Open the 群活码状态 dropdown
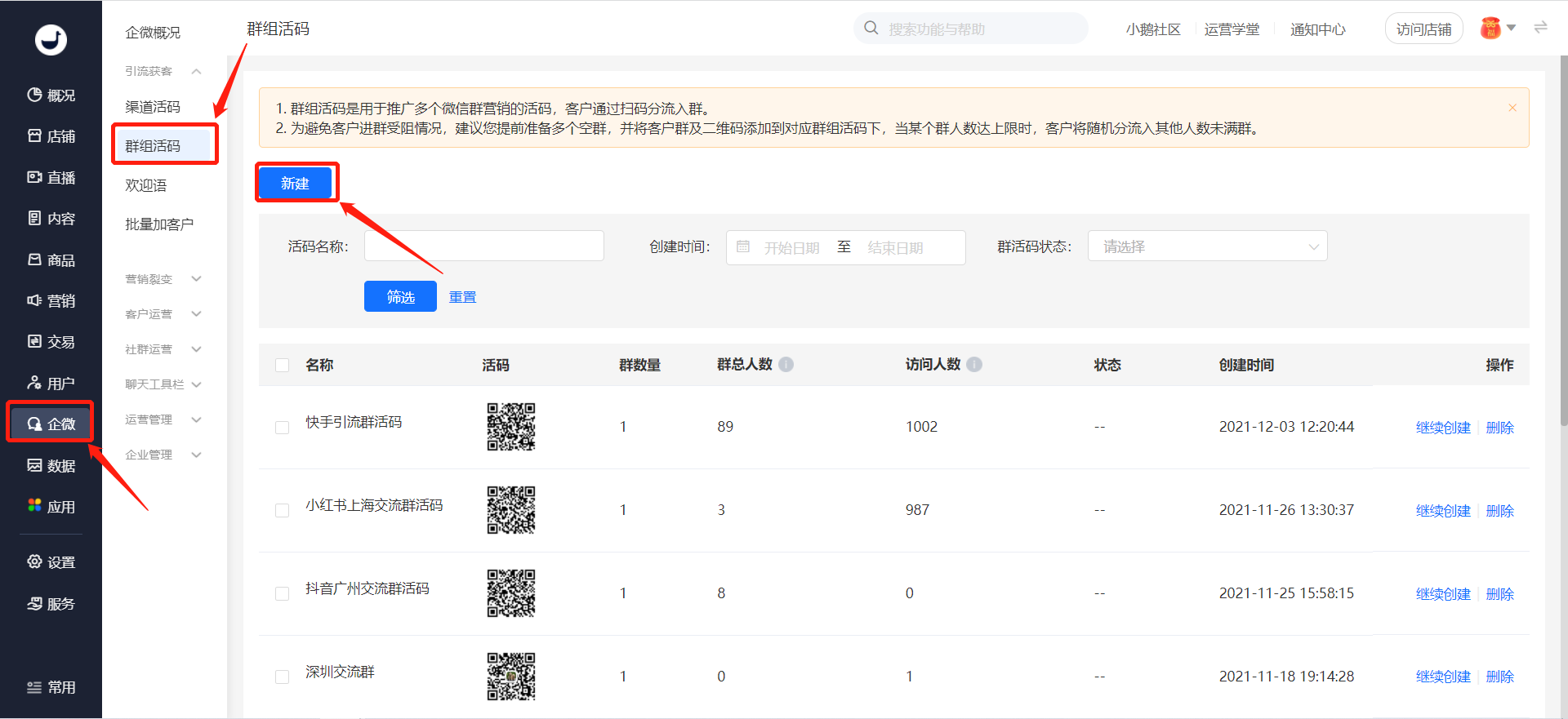The height and width of the screenshot is (719, 1568). click(1207, 246)
